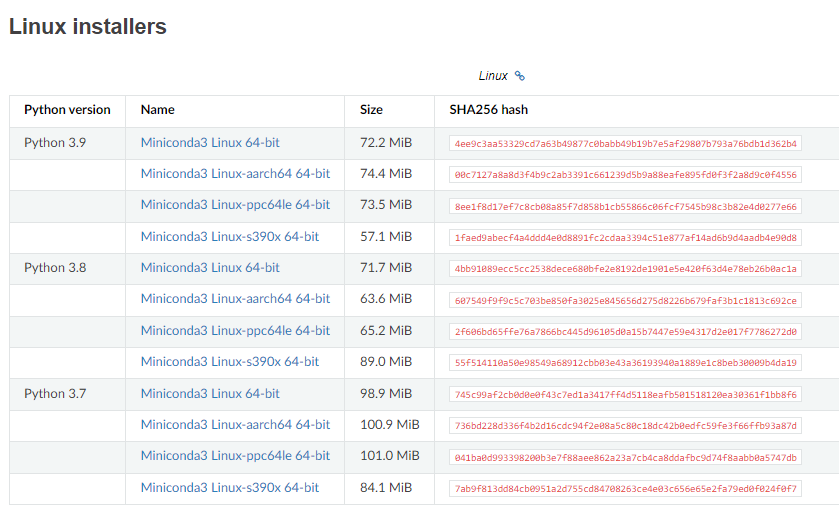Open Miniconda3 Linux-s390x 64-bit, 84.1 MiB row
This screenshot has height=507, width=839.
230,488
